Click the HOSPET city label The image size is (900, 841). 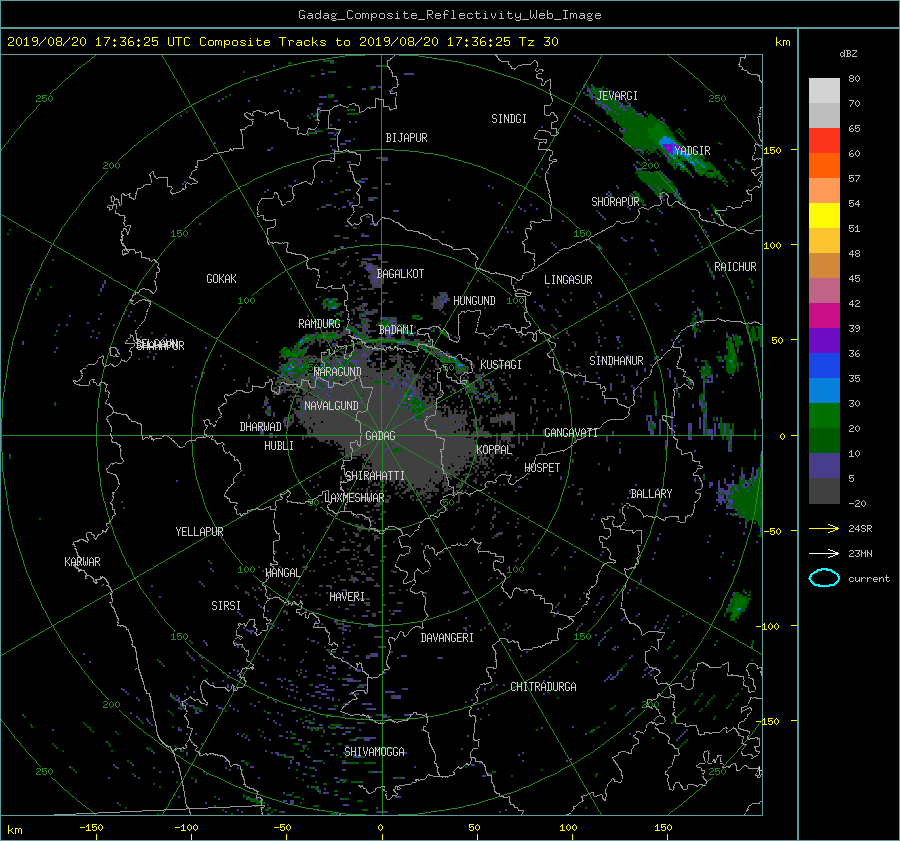click(x=542, y=468)
